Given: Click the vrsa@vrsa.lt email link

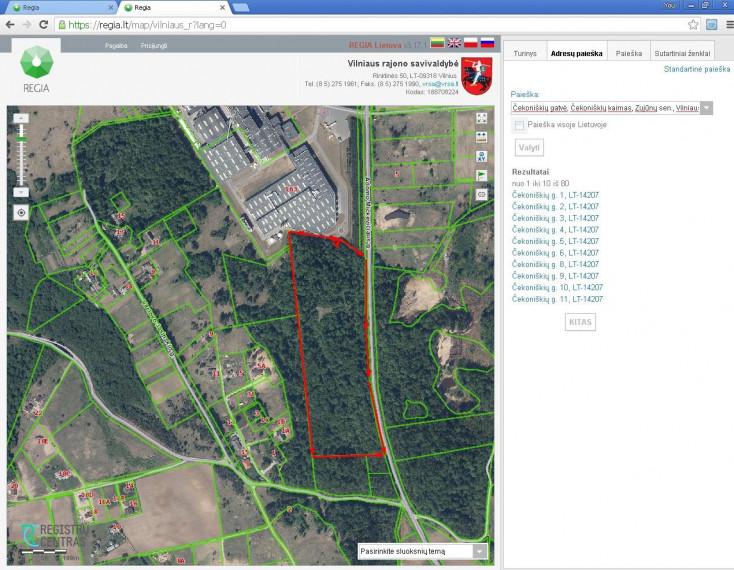Looking at the screenshot, I should 440,84.
